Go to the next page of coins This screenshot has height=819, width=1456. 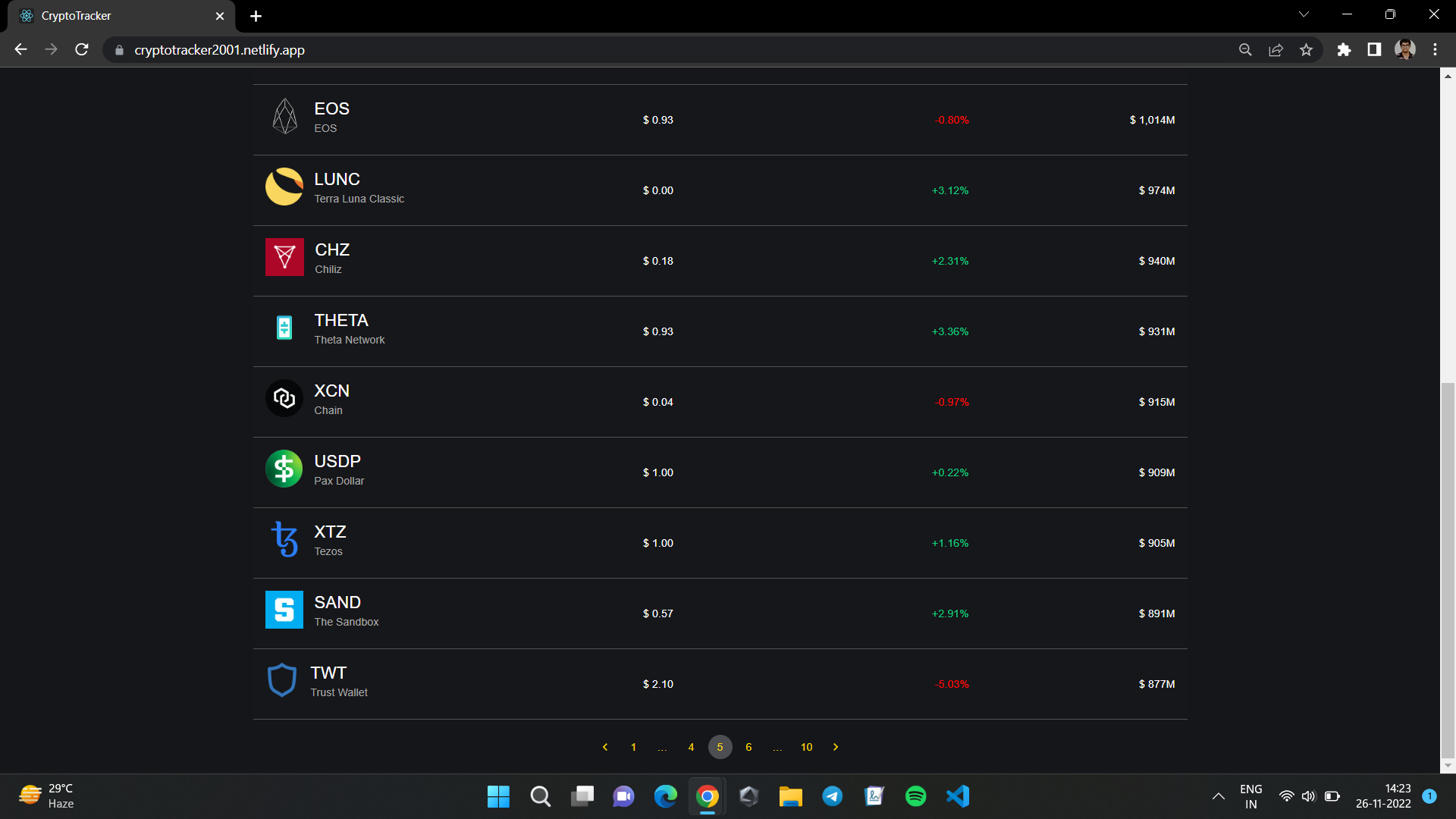(x=836, y=747)
